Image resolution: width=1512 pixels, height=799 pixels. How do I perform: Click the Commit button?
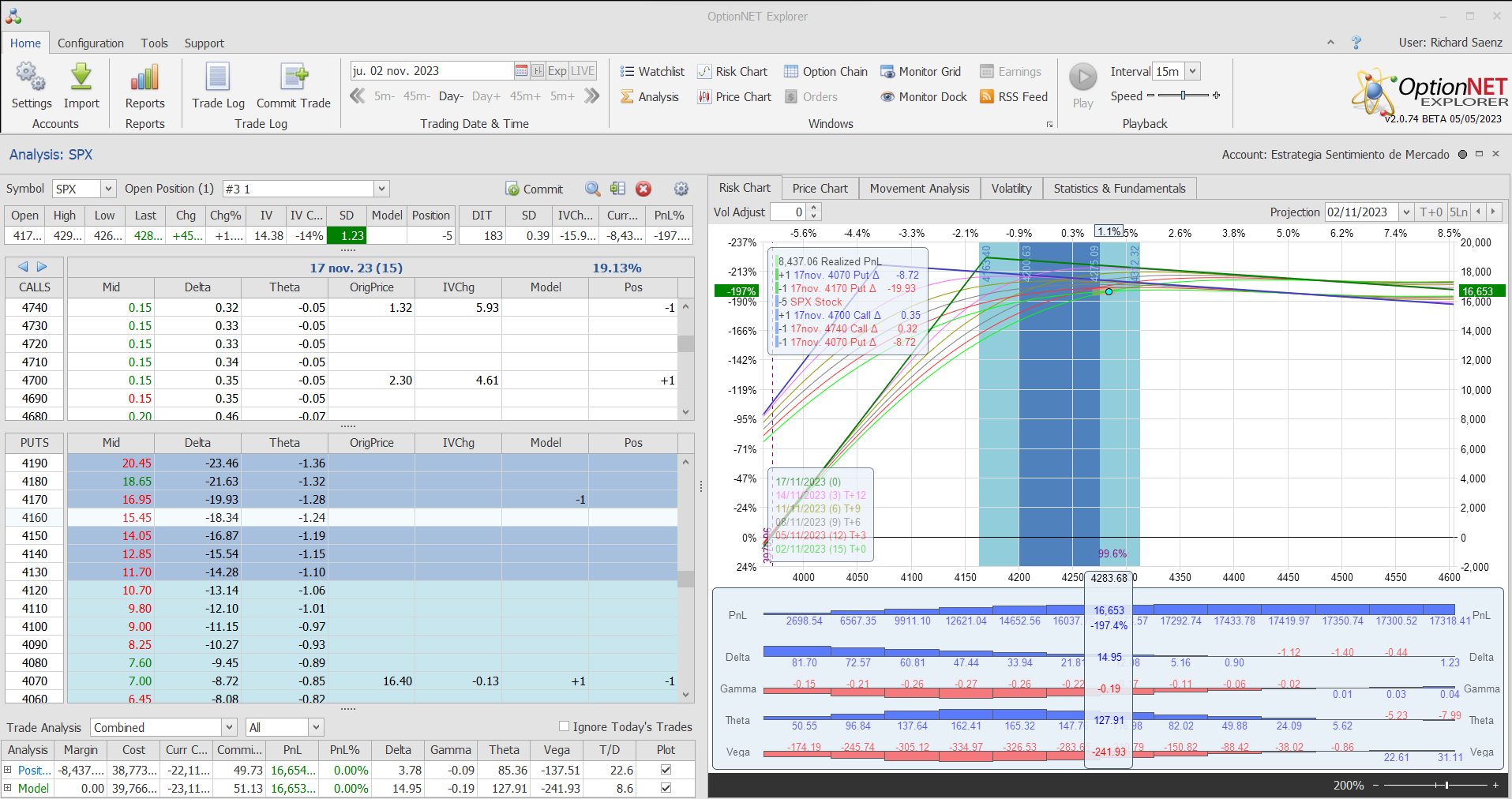[535, 189]
